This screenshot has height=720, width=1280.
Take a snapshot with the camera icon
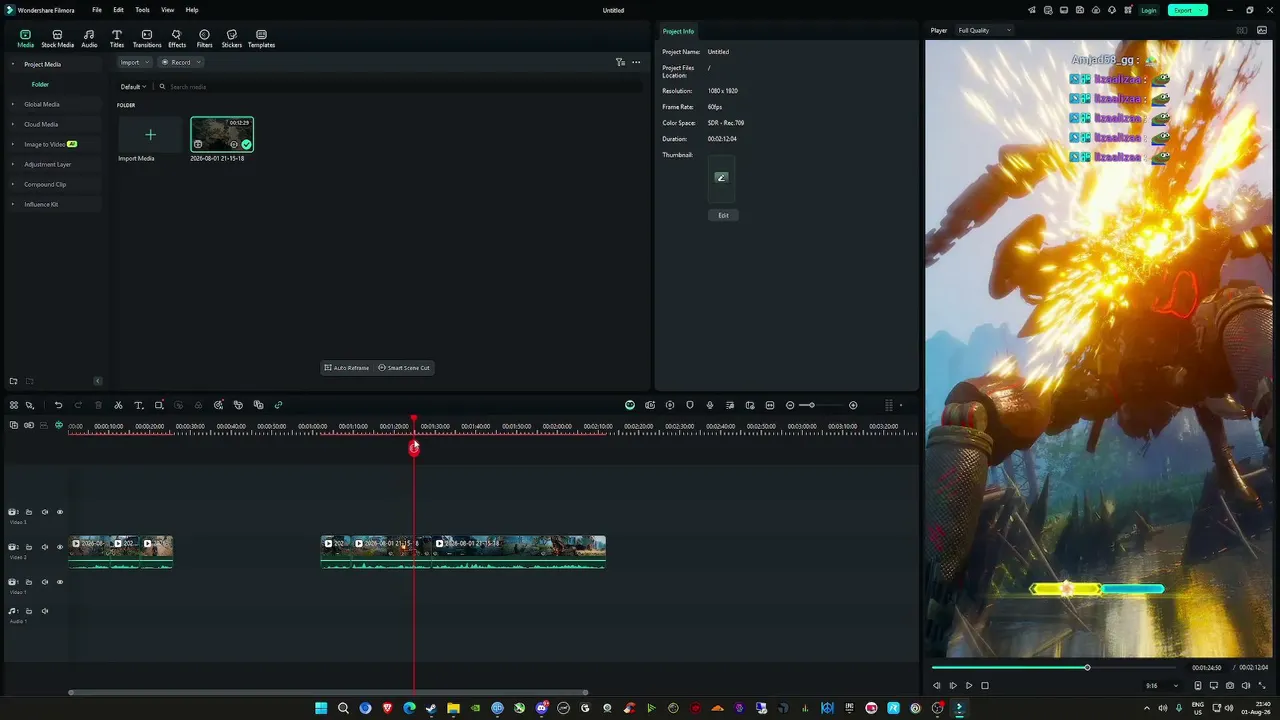1230,686
